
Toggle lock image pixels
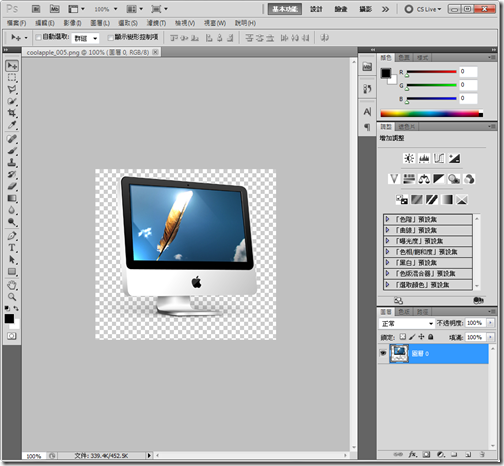pyautogui.click(x=412, y=337)
